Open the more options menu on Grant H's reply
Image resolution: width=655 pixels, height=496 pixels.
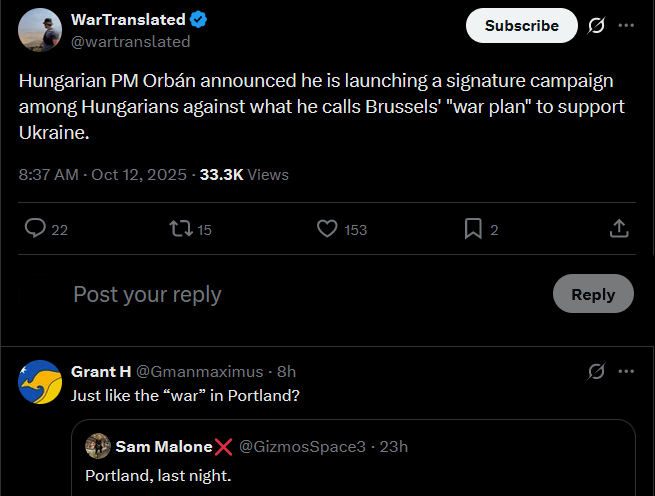(x=626, y=371)
